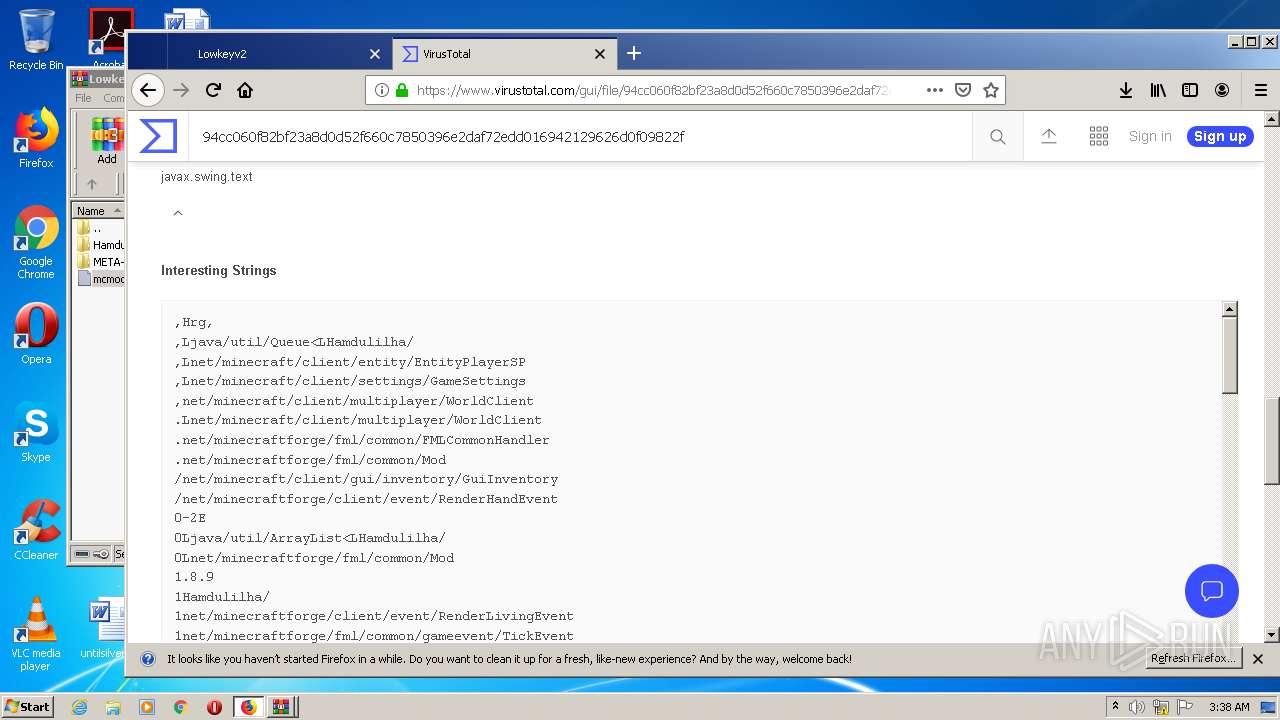Click the FMLCommonHandler string line
This screenshot has height=720, width=1280.
pyautogui.click(x=362, y=440)
